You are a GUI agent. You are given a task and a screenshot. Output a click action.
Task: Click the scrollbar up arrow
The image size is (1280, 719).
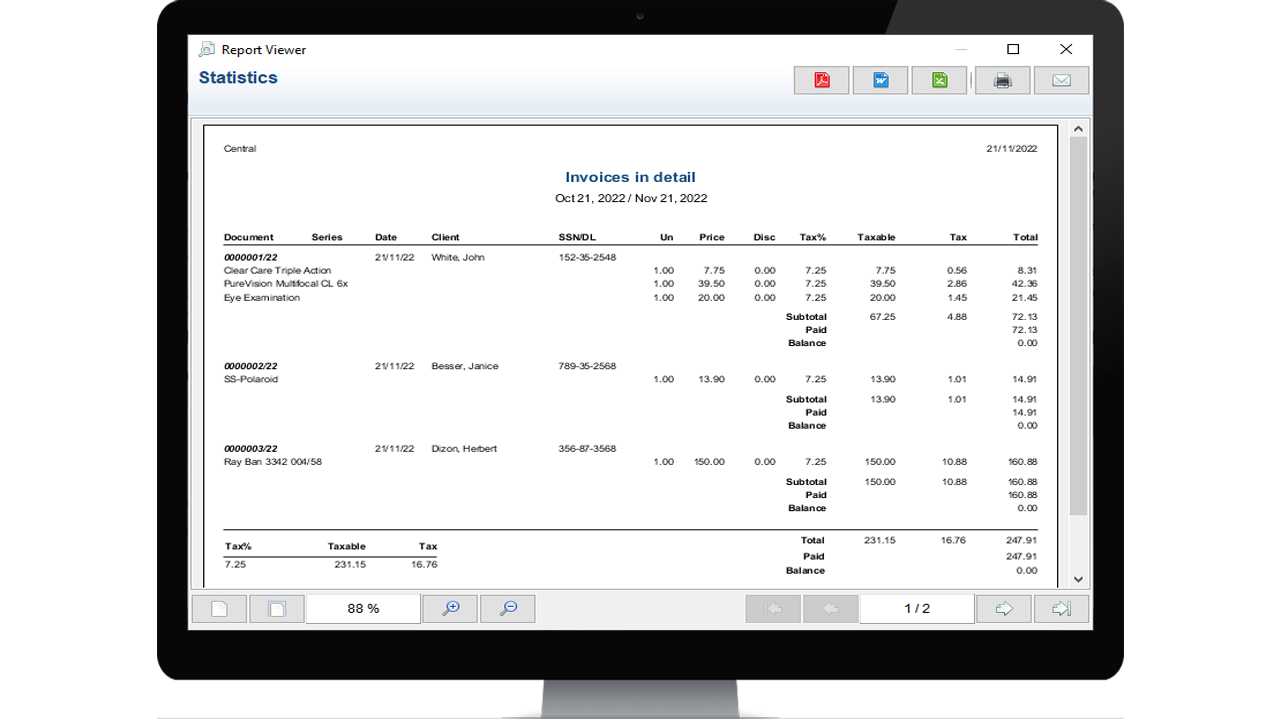click(x=1078, y=129)
